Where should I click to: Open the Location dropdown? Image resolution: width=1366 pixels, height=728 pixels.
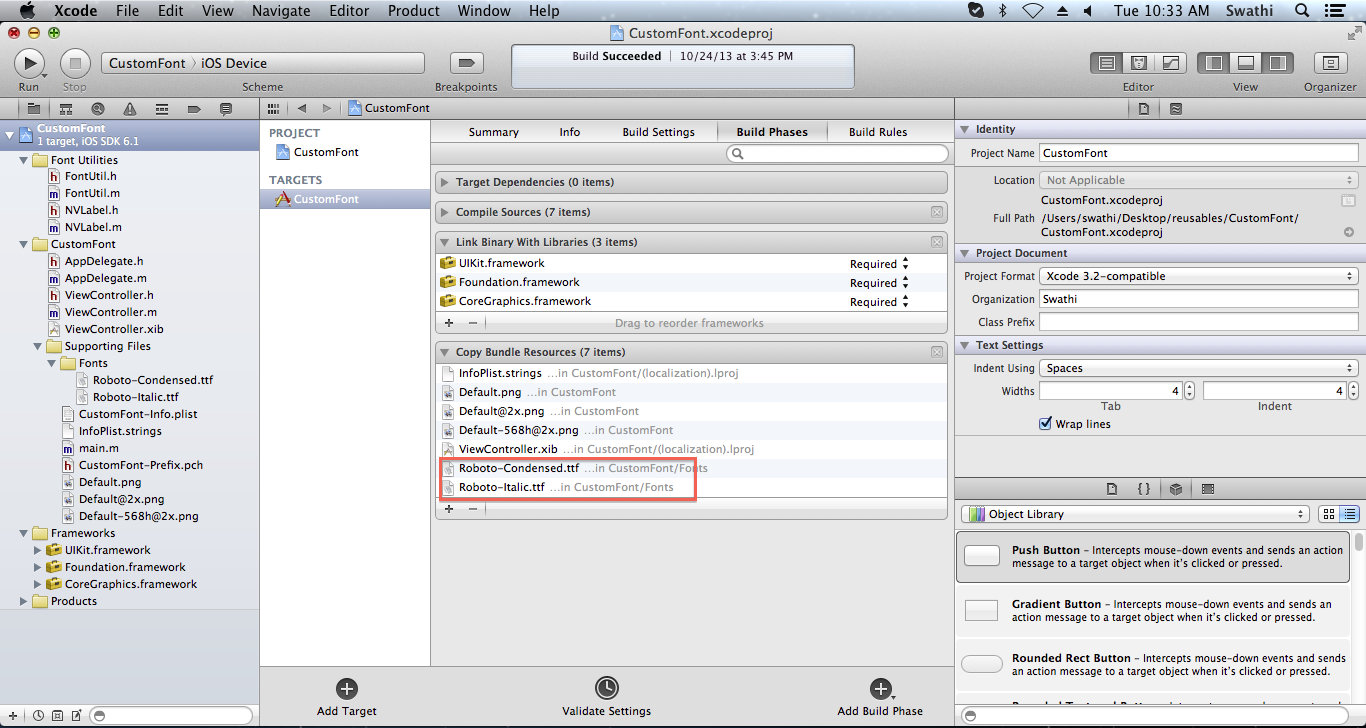pos(1198,180)
